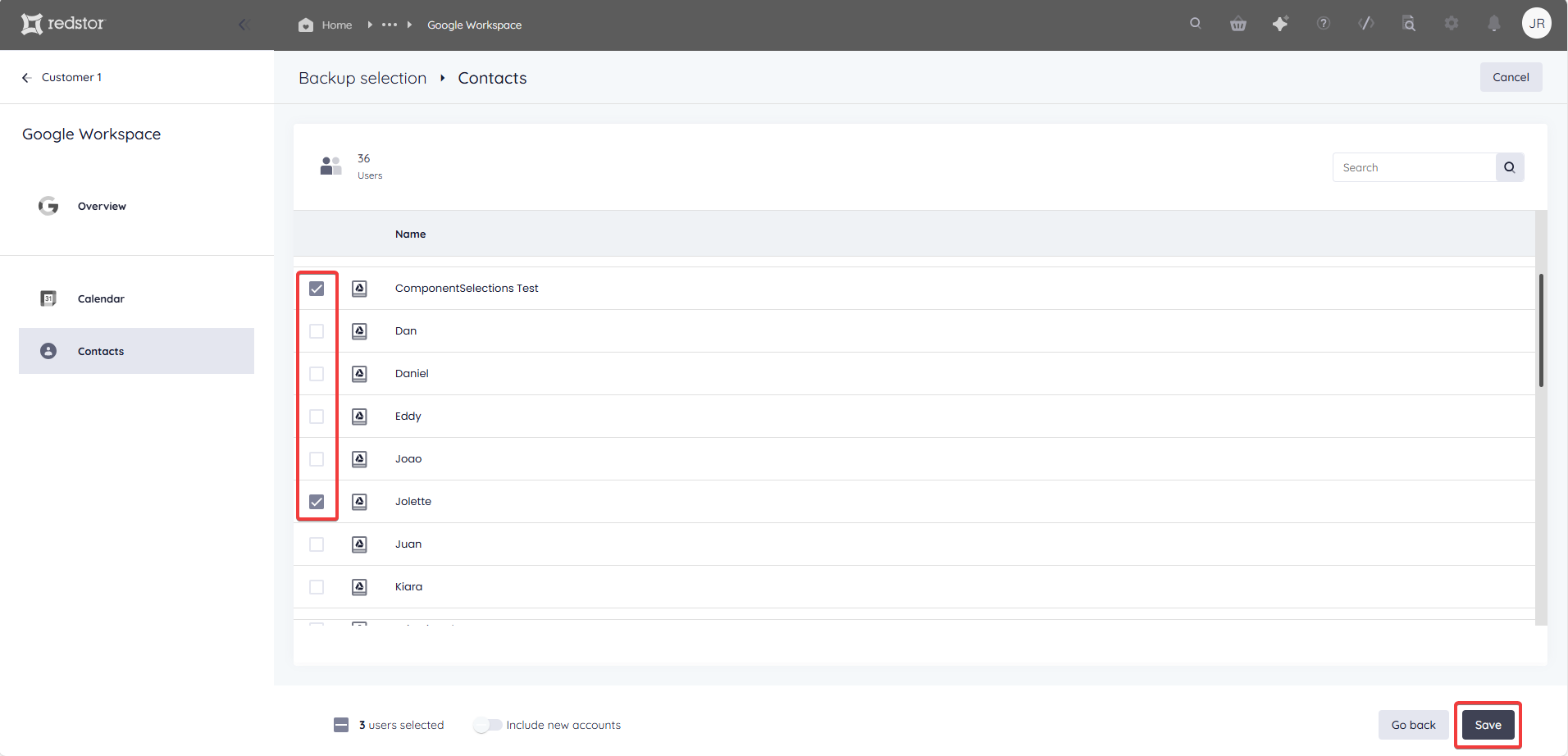Check the Daniel checkbox
The height and width of the screenshot is (756, 1568).
click(317, 374)
